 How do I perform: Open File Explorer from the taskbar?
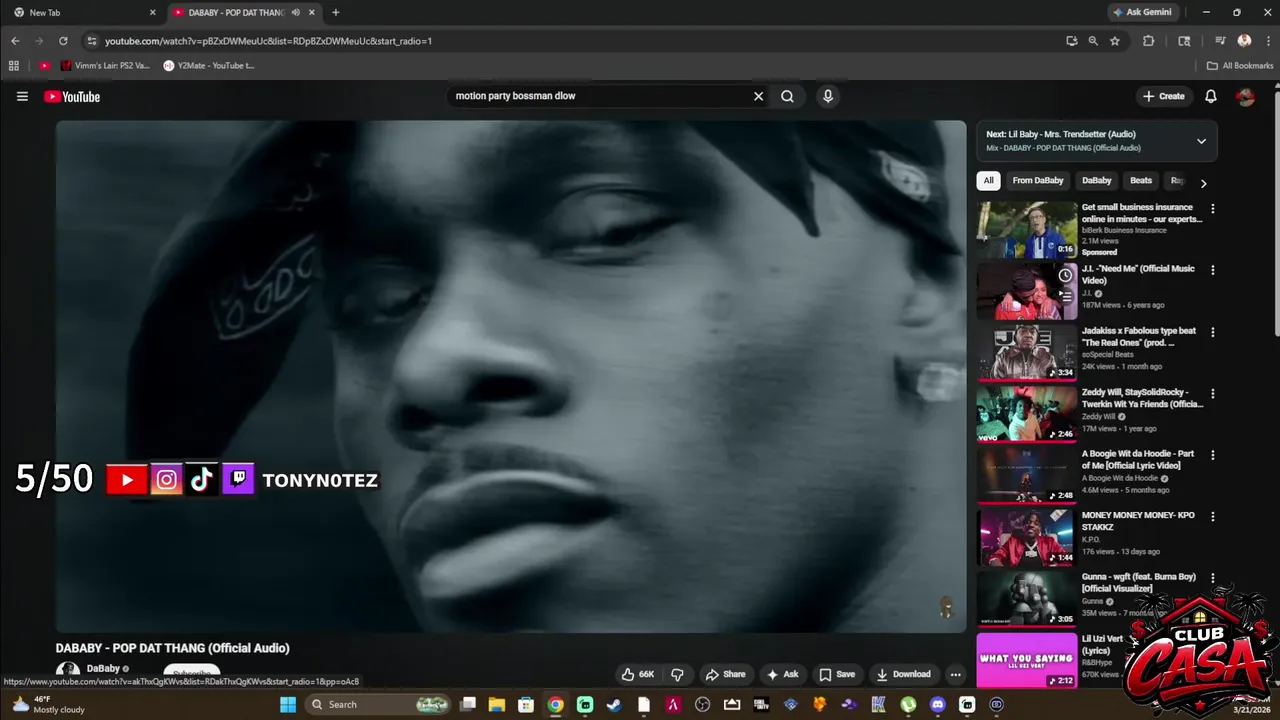[x=497, y=704]
